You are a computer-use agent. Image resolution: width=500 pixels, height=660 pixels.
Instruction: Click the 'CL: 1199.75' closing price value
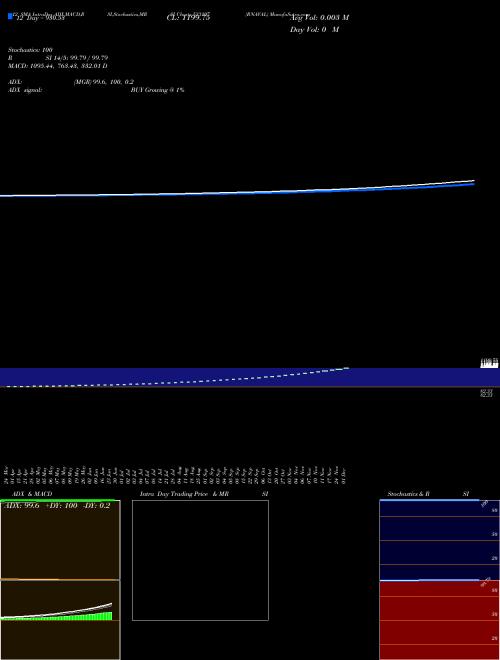(x=188, y=18)
